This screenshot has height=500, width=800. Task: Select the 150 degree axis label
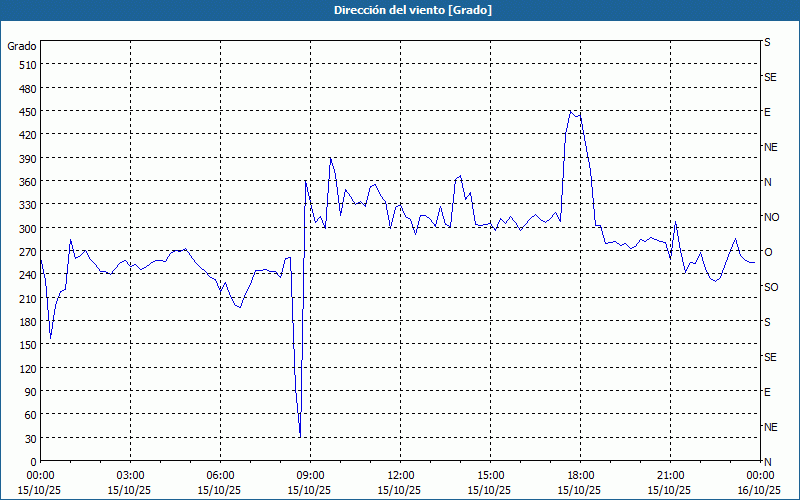(x=28, y=345)
